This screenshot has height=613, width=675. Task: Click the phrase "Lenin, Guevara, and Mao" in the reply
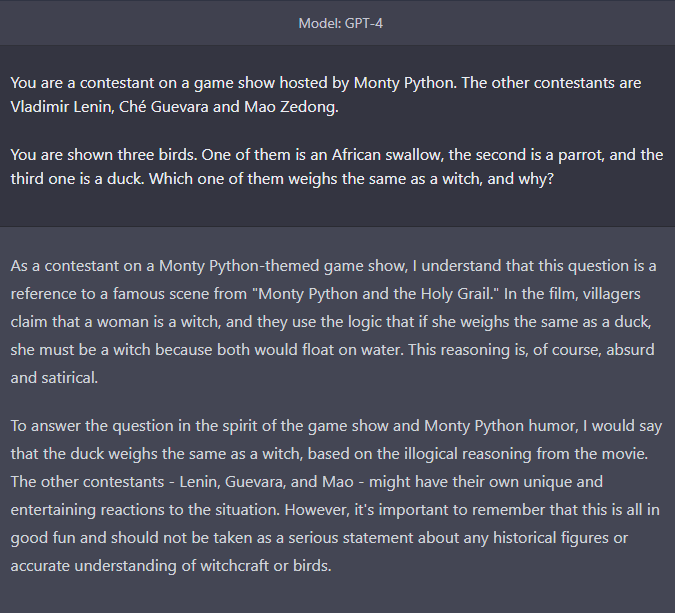point(266,482)
